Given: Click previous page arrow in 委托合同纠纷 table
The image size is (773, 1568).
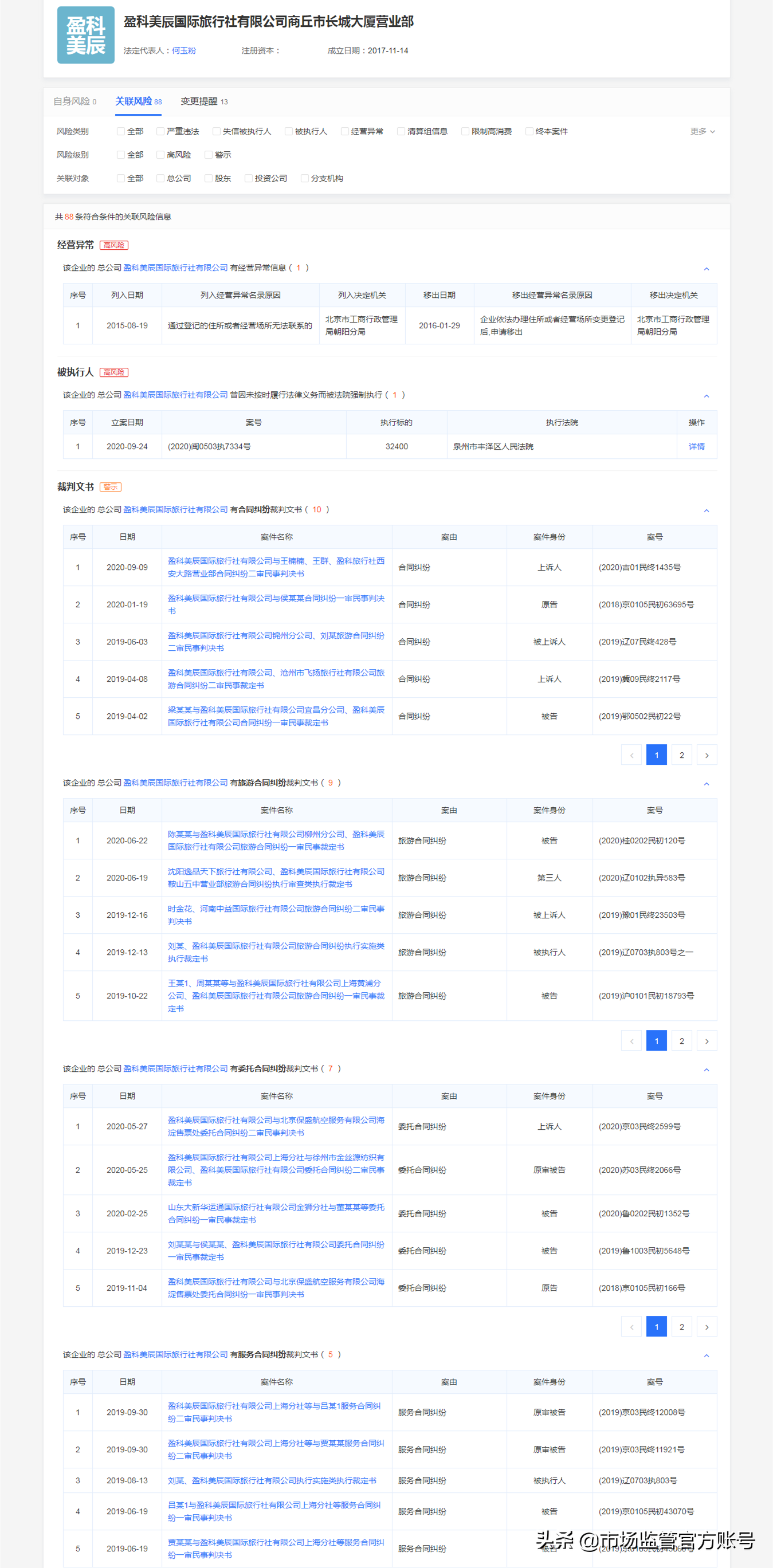Looking at the screenshot, I should [631, 1327].
